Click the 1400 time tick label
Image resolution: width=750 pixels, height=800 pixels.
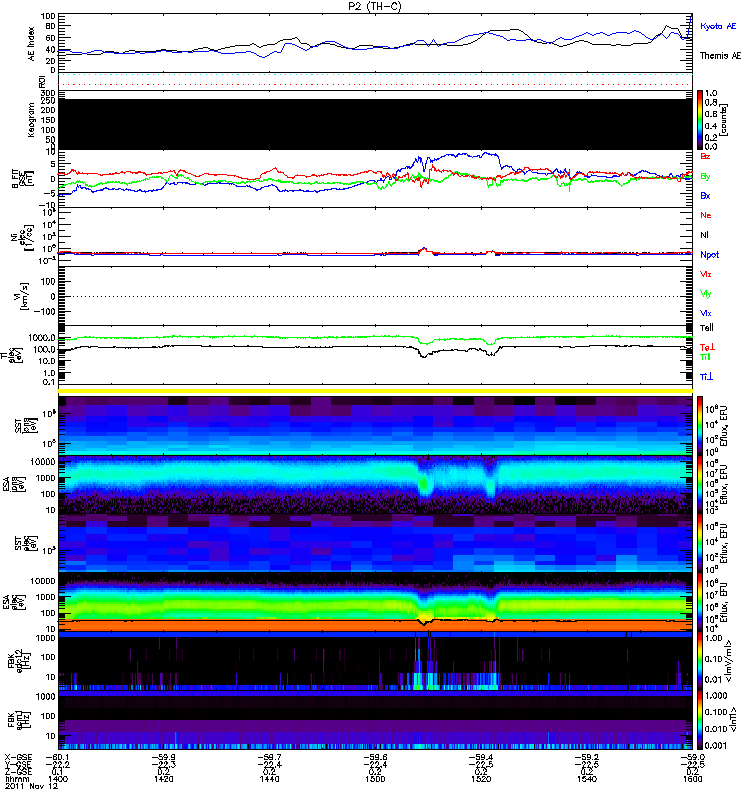58,779
